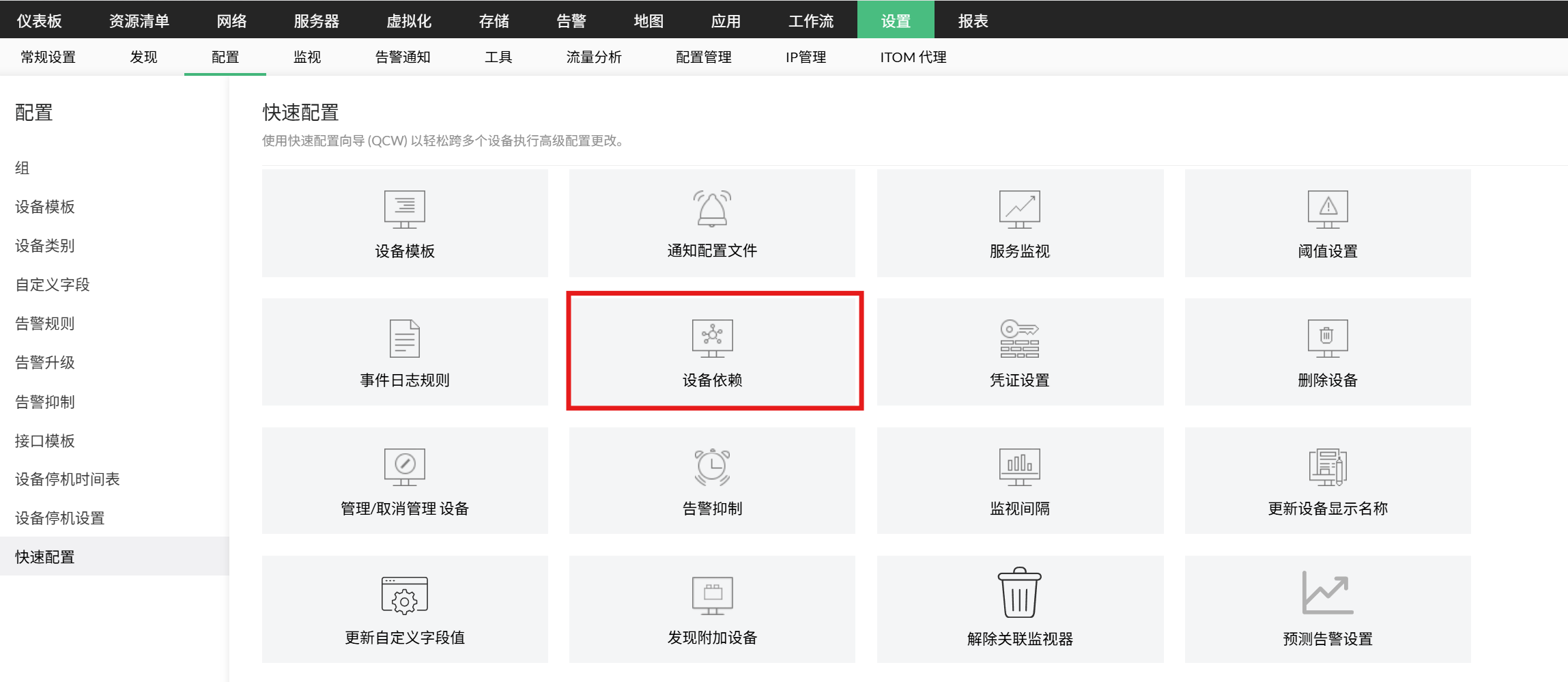Open the 服务器 menu
1568x682 pixels.
point(317,20)
